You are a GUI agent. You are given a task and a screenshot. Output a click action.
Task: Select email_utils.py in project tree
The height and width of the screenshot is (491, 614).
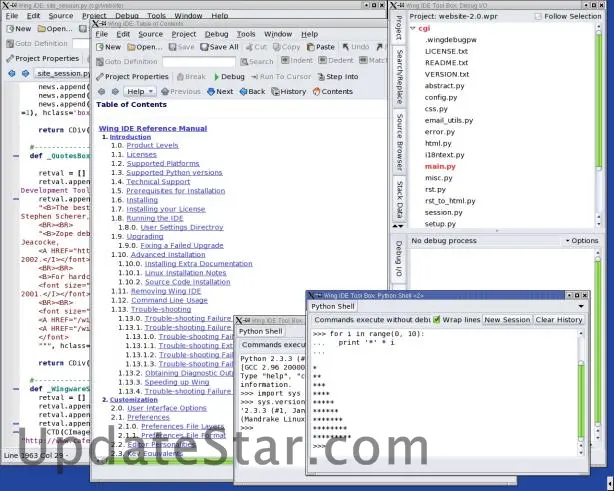(449, 120)
